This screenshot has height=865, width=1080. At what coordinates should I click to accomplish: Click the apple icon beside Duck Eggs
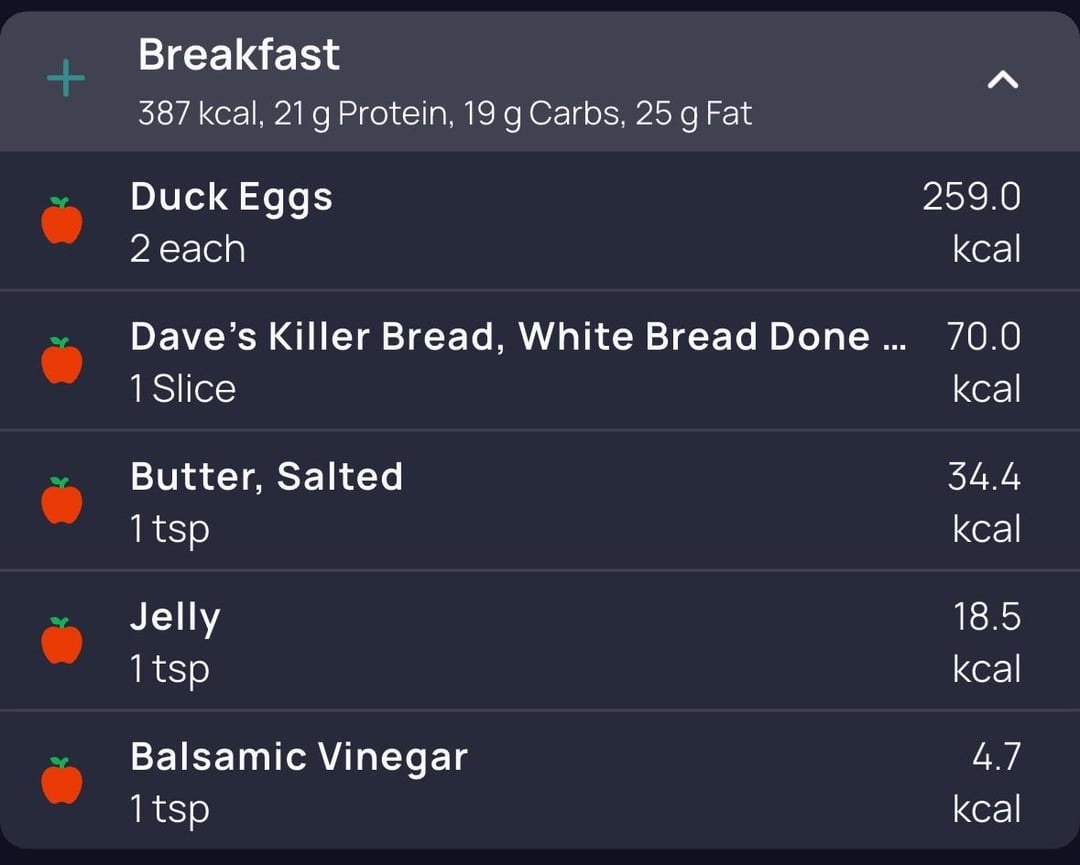(x=62, y=221)
